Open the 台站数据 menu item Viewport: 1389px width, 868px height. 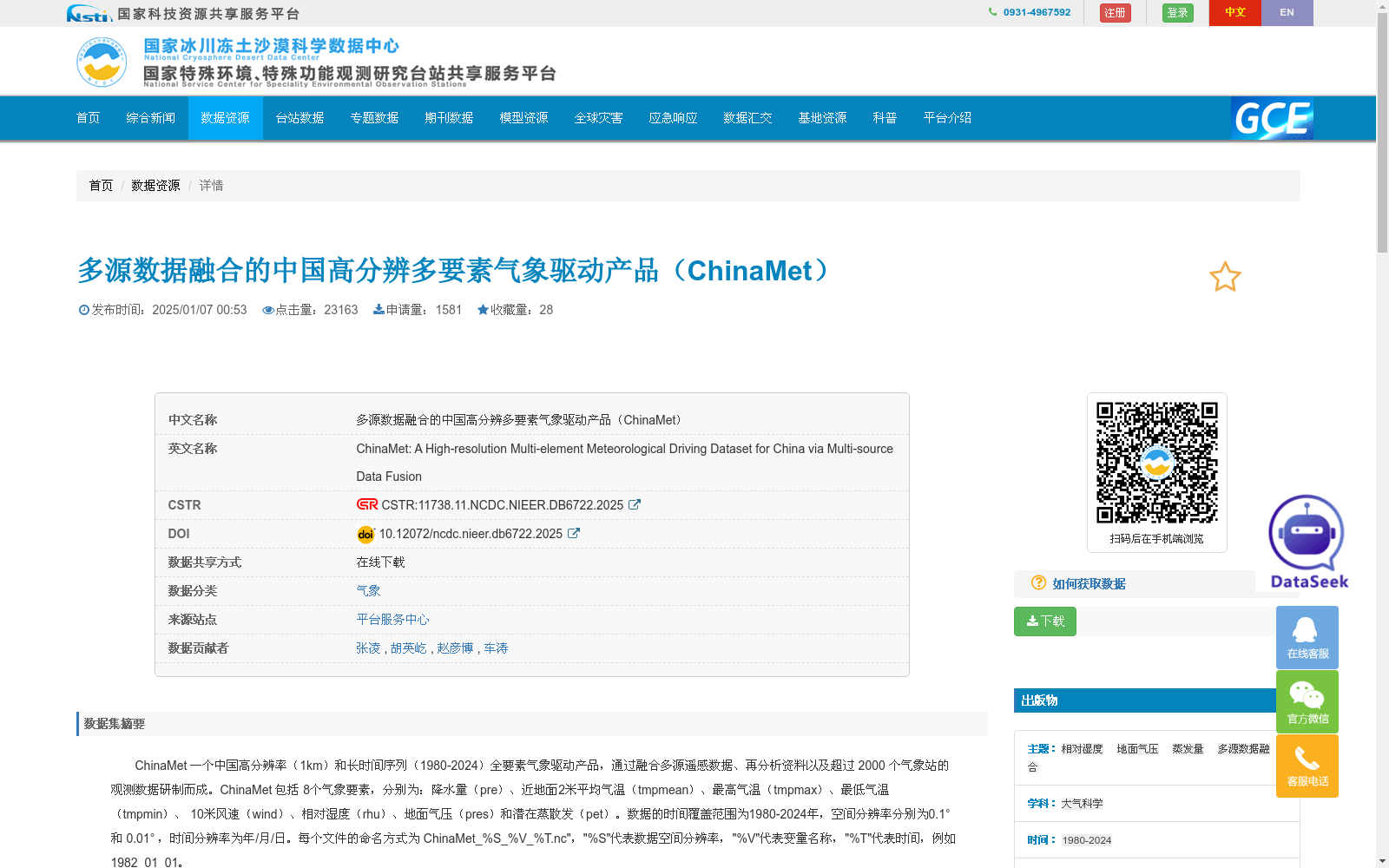pyautogui.click(x=300, y=118)
